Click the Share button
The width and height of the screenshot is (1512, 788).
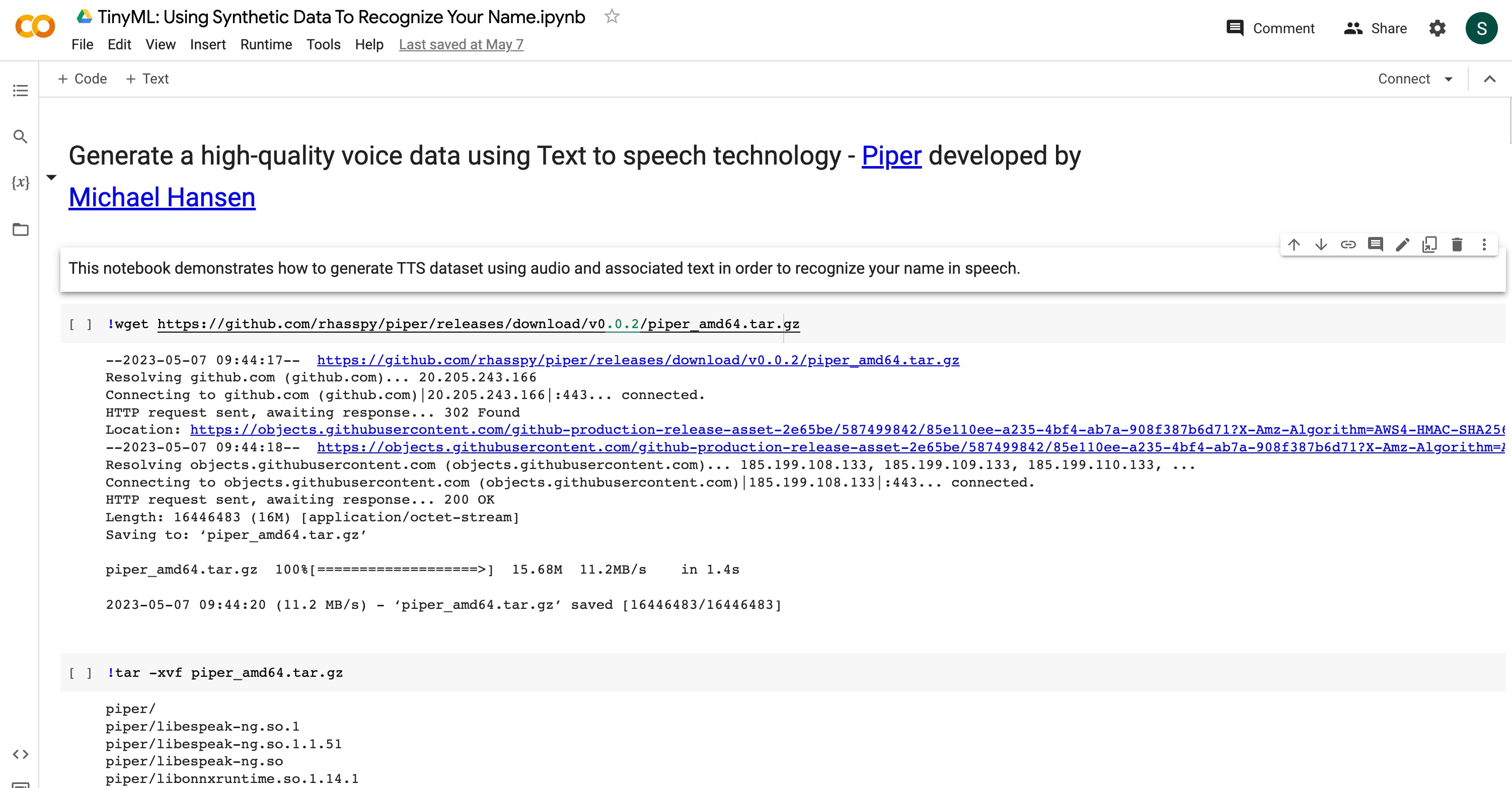click(x=1375, y=28)
